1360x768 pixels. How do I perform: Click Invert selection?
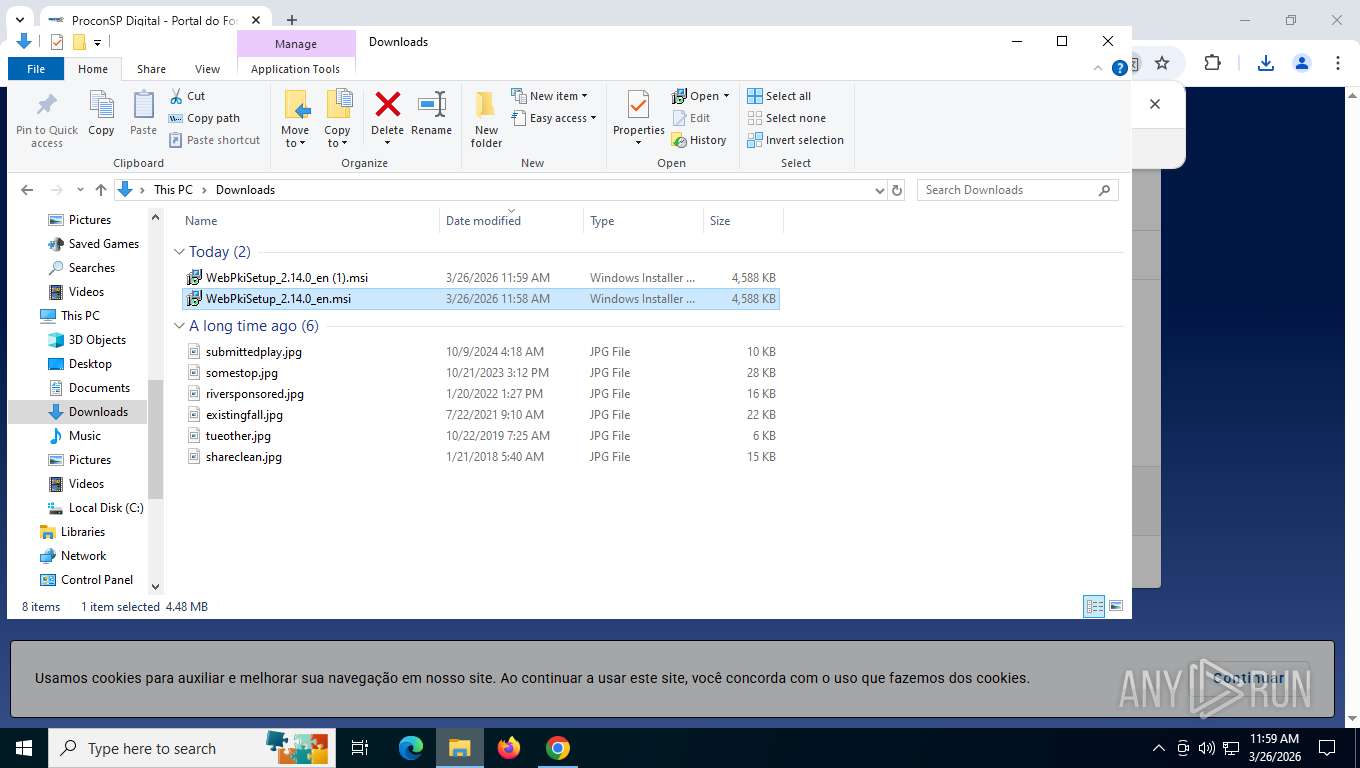795,140
